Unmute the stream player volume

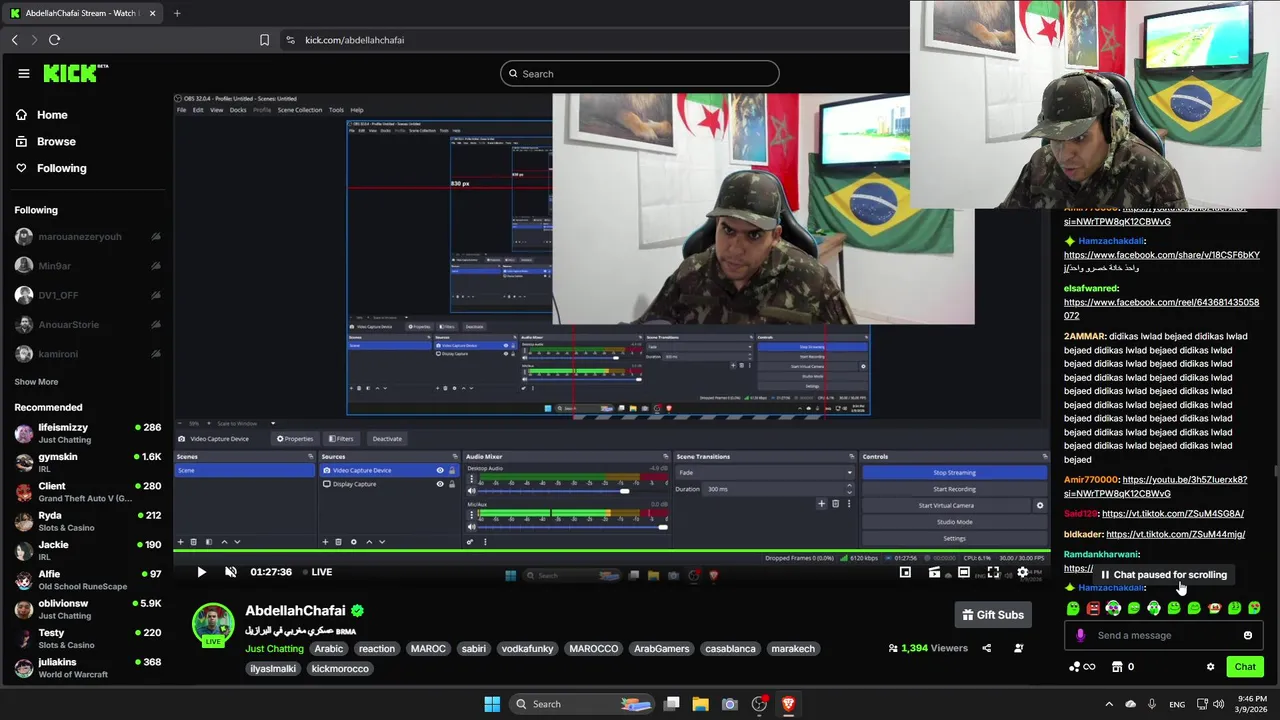[x=231, y=572]
